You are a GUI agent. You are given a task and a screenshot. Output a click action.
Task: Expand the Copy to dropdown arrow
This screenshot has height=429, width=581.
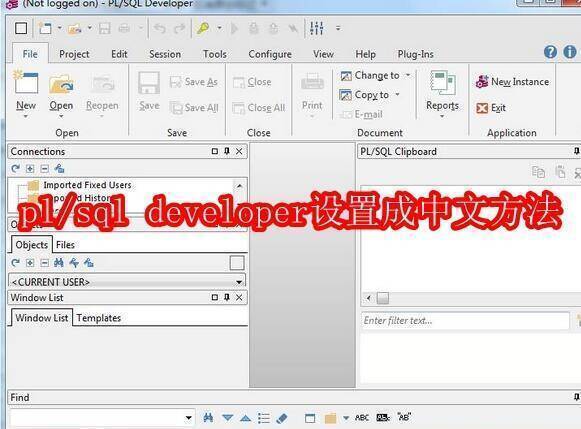tap(397, 94)
